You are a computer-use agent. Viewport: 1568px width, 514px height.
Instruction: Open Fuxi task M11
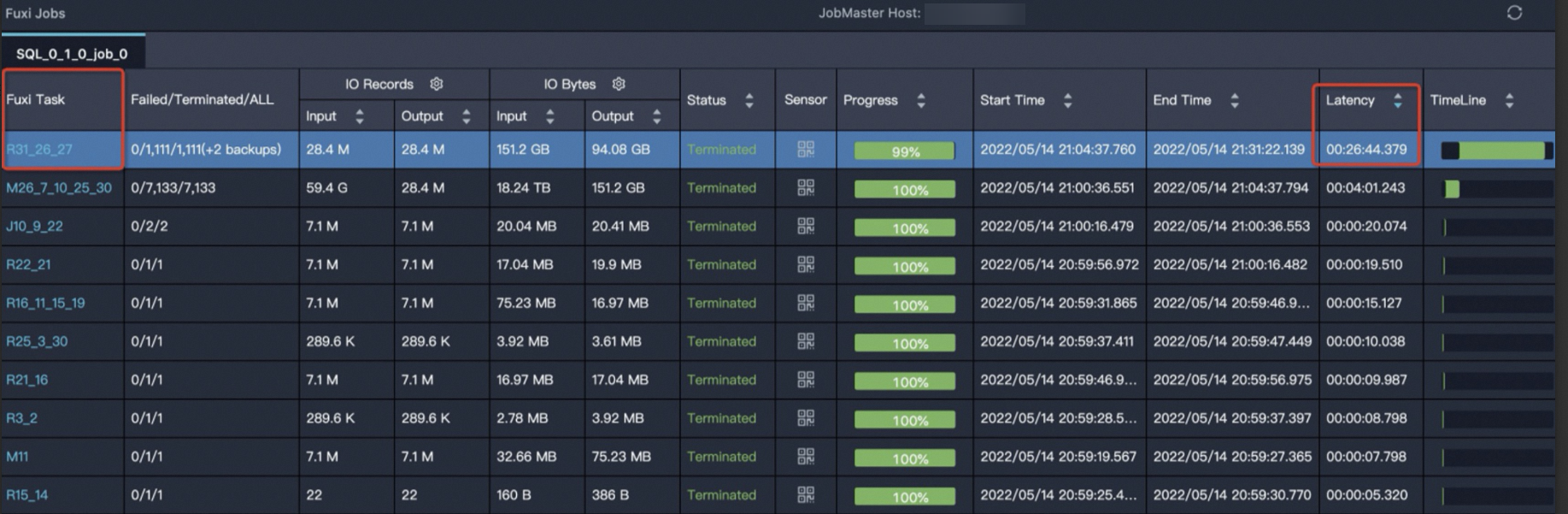17,457
